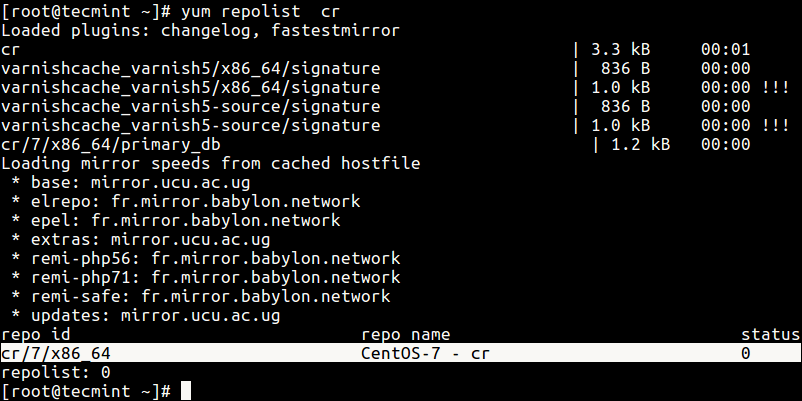Viewport: 802px width, 401px height.
Task: Click the 'repo id' column header
Action: (36, 334)
